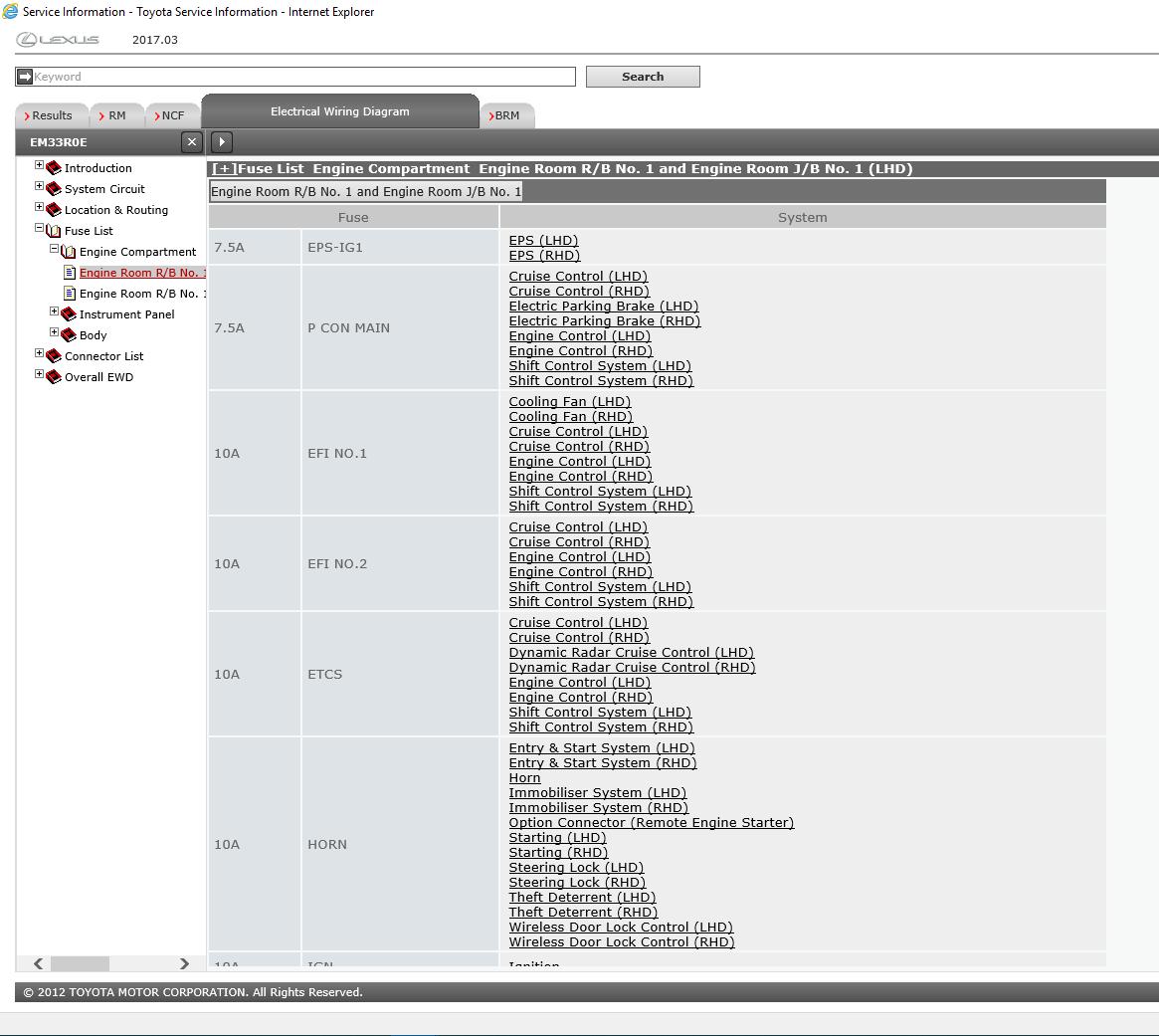The image size is (1159, 1036).
Task: Click the Search button
Action: click(643, 77)
